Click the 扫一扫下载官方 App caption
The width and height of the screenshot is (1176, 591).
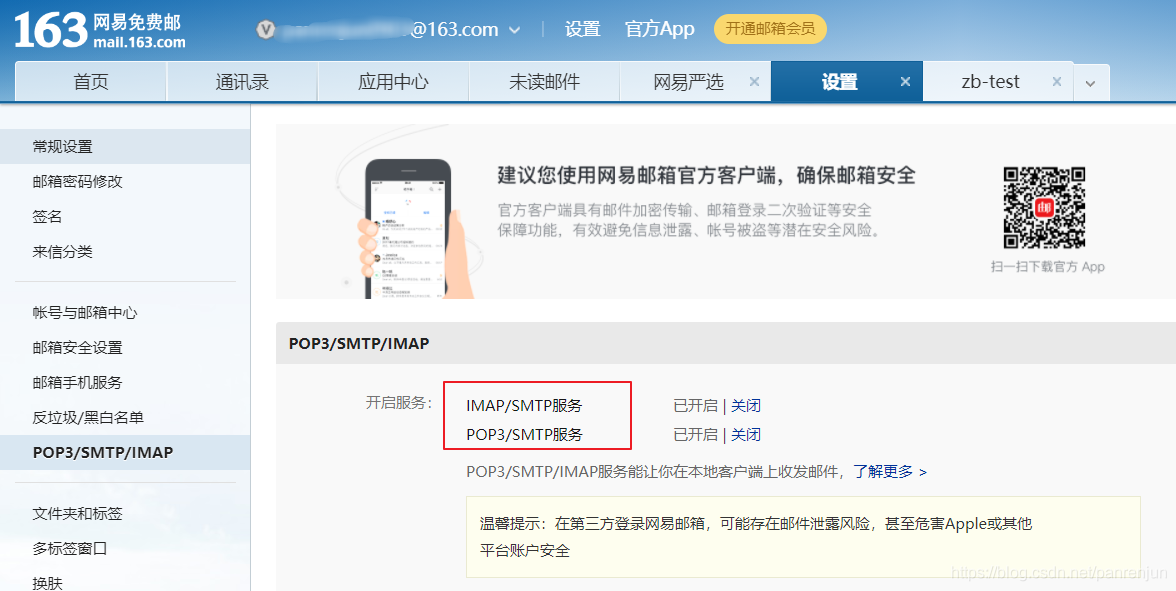point(1047,266)
